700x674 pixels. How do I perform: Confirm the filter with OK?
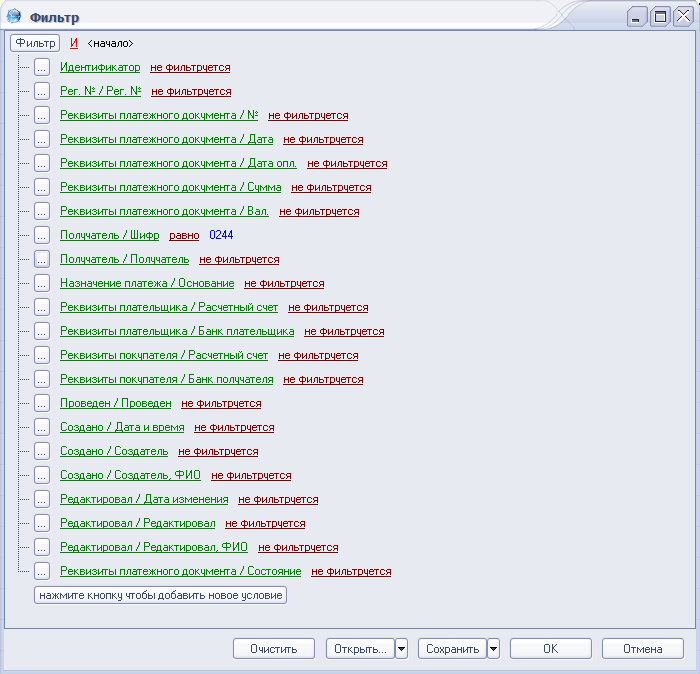550,649
